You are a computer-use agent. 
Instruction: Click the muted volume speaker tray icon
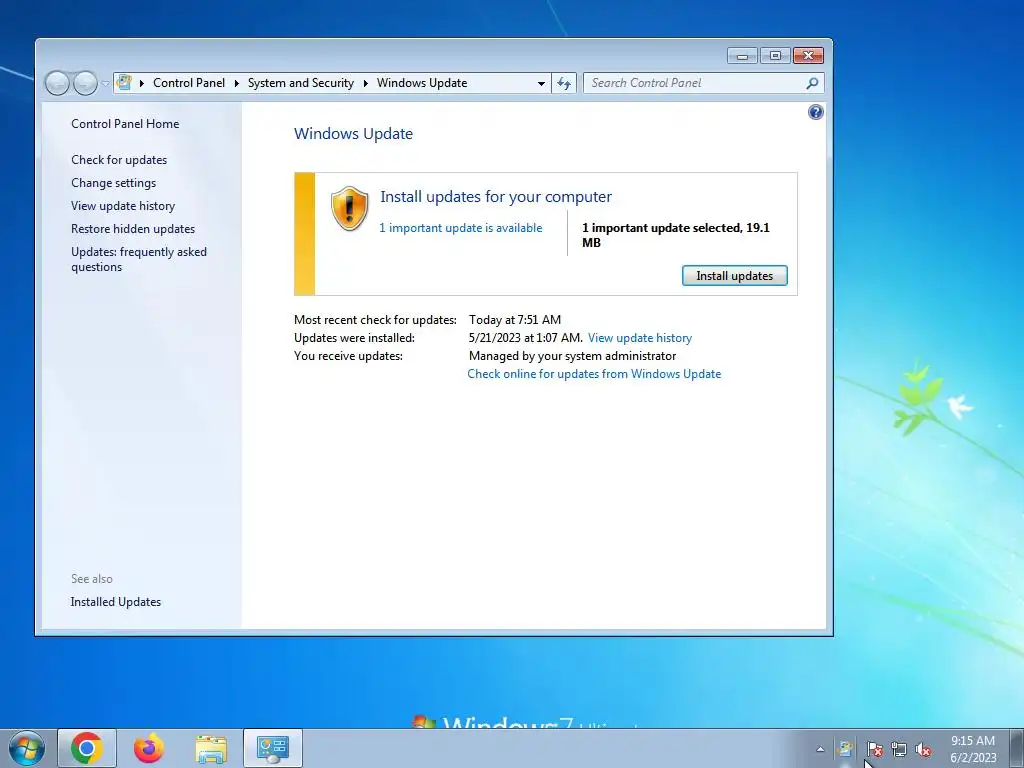[x=923, y=749]
